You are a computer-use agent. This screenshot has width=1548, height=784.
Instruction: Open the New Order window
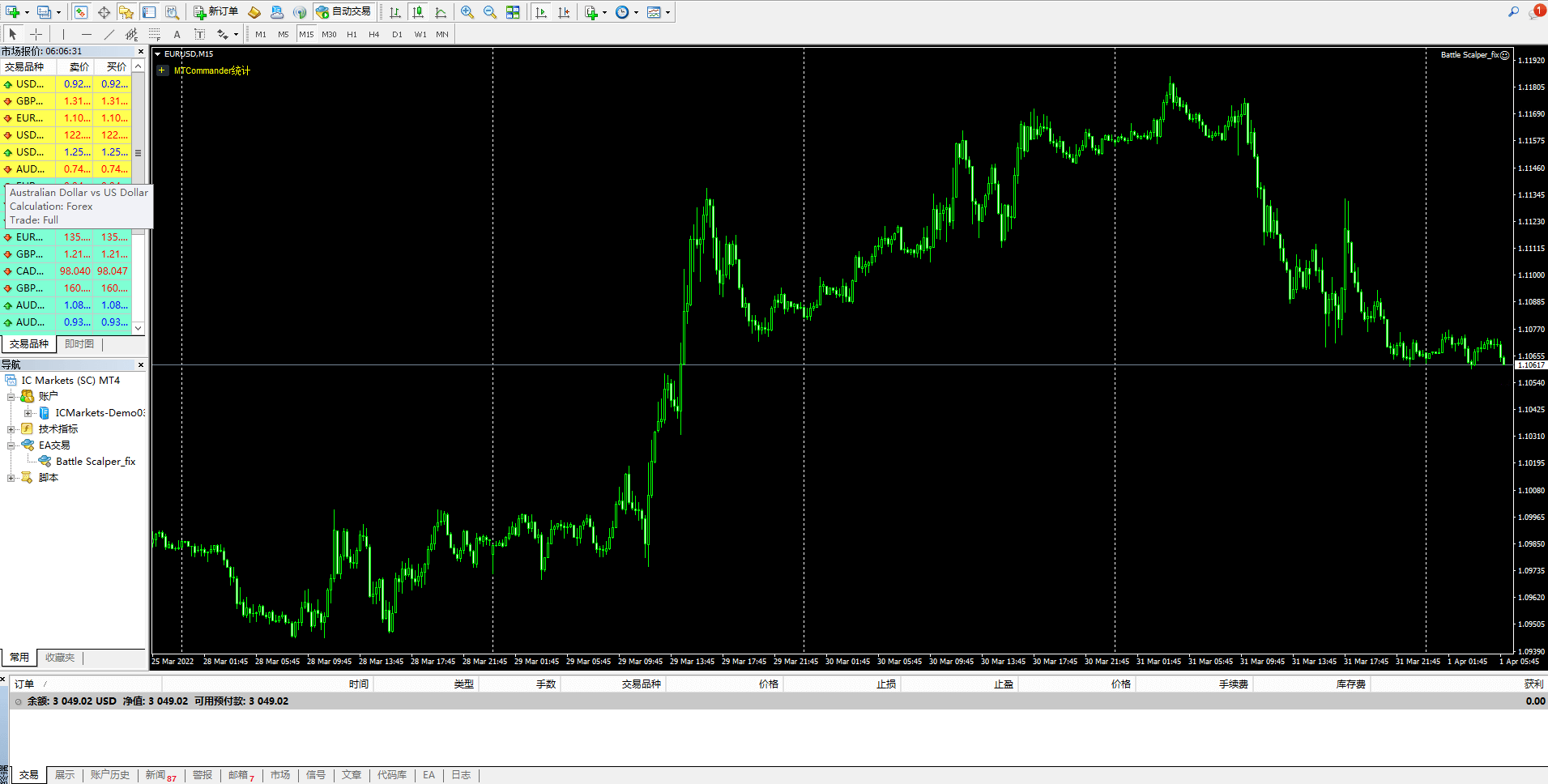pos(215,11)
